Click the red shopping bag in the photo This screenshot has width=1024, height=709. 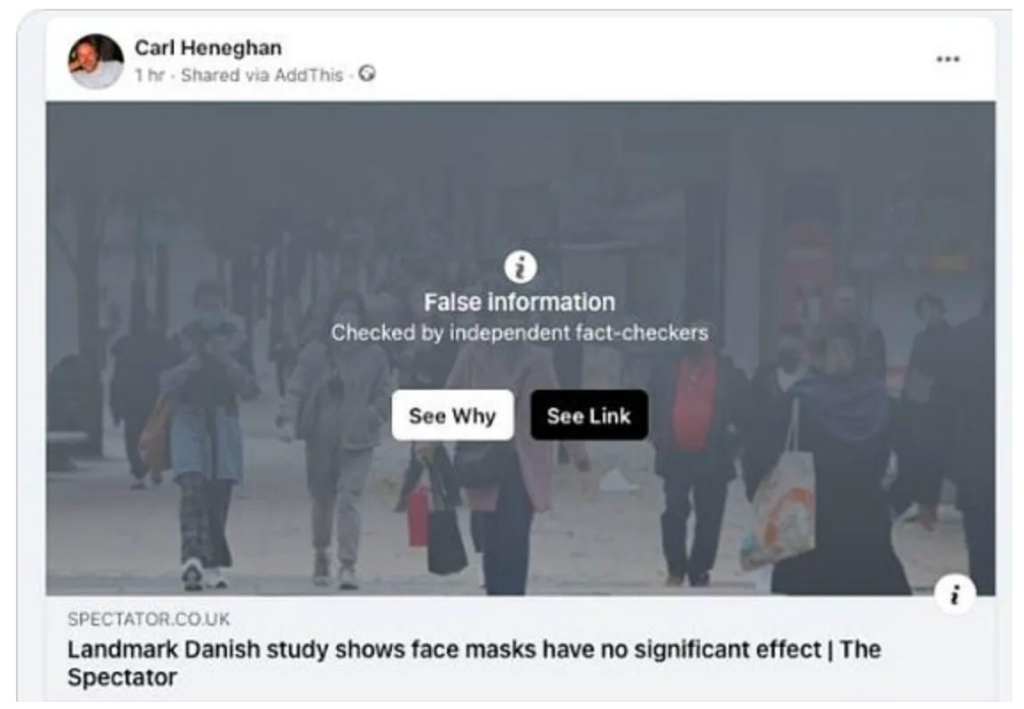(419, 516)
